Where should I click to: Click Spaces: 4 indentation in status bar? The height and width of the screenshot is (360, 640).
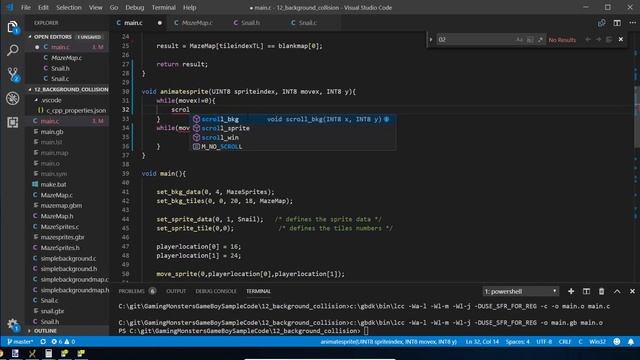pos(518,342)
